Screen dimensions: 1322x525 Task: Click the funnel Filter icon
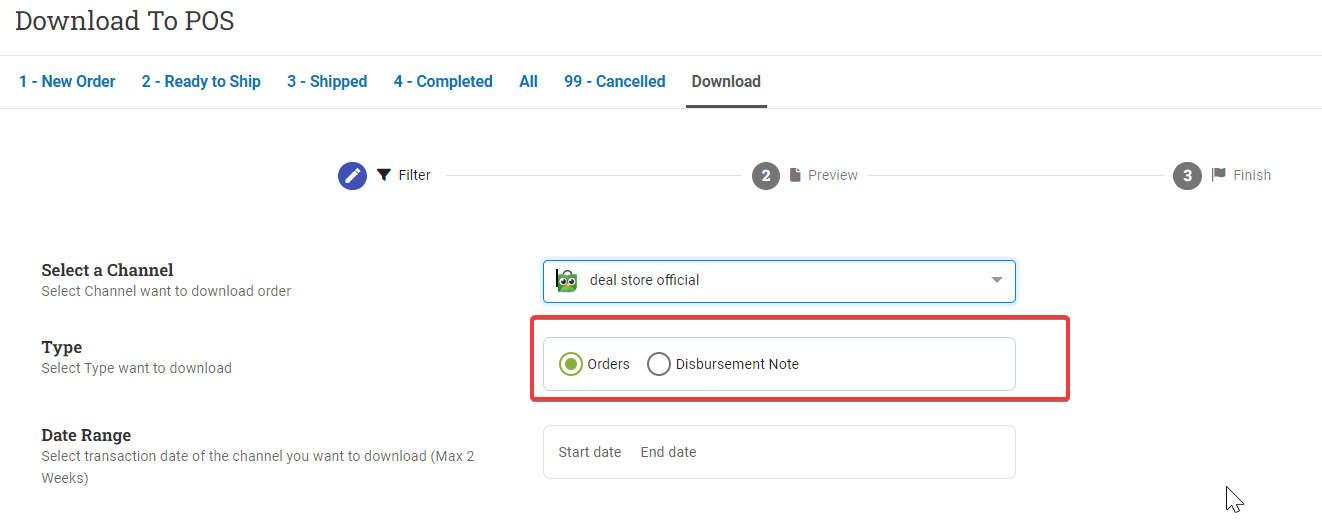[384, 175]
